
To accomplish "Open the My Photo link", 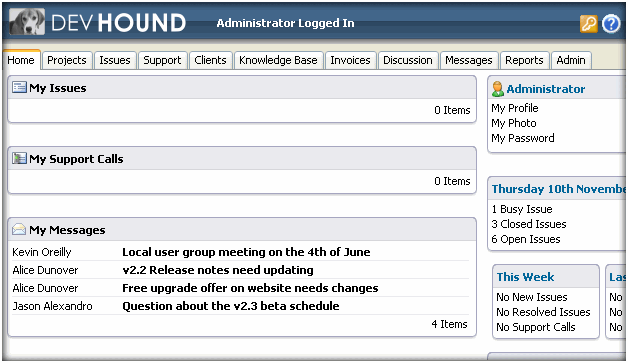I will [513, 123].
